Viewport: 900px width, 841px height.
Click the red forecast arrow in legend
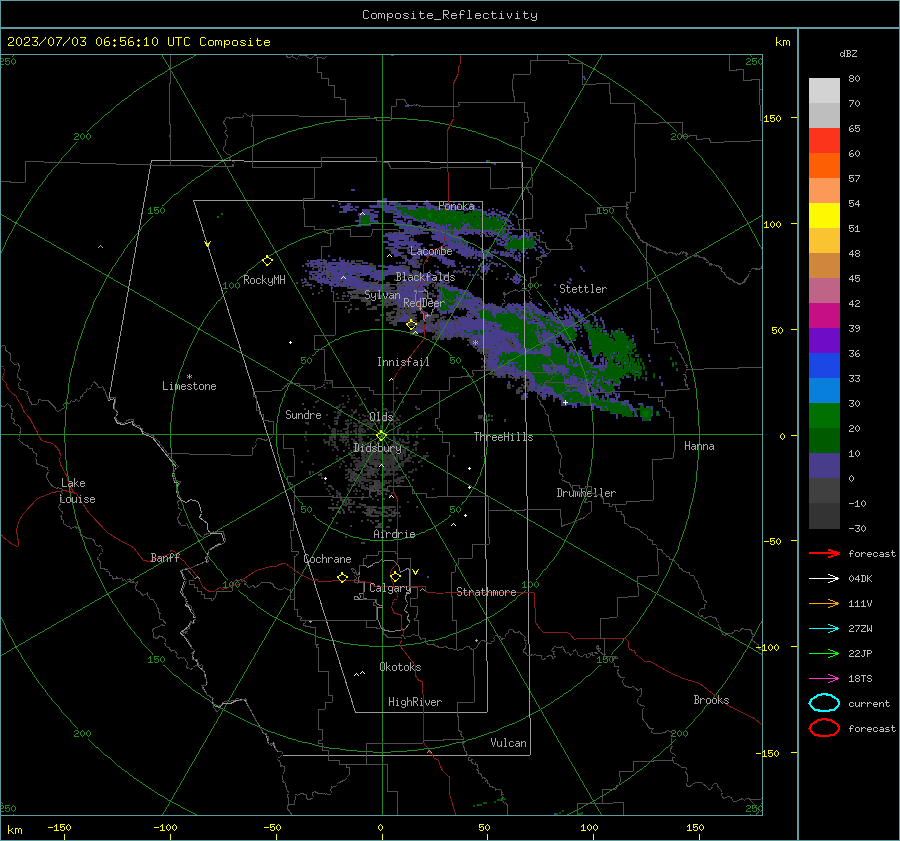(824, 553)
